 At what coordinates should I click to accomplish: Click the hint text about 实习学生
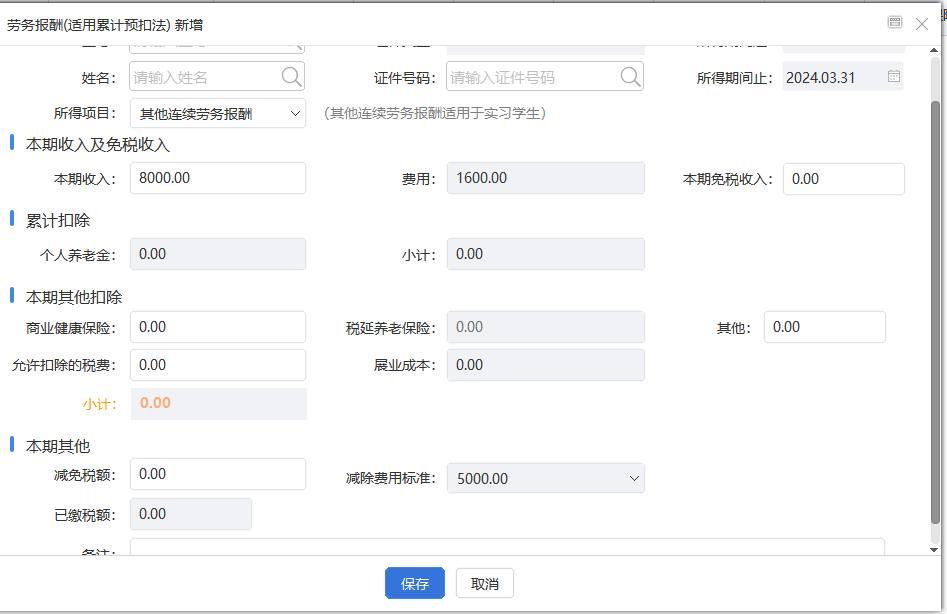click(x=435, y=114)
